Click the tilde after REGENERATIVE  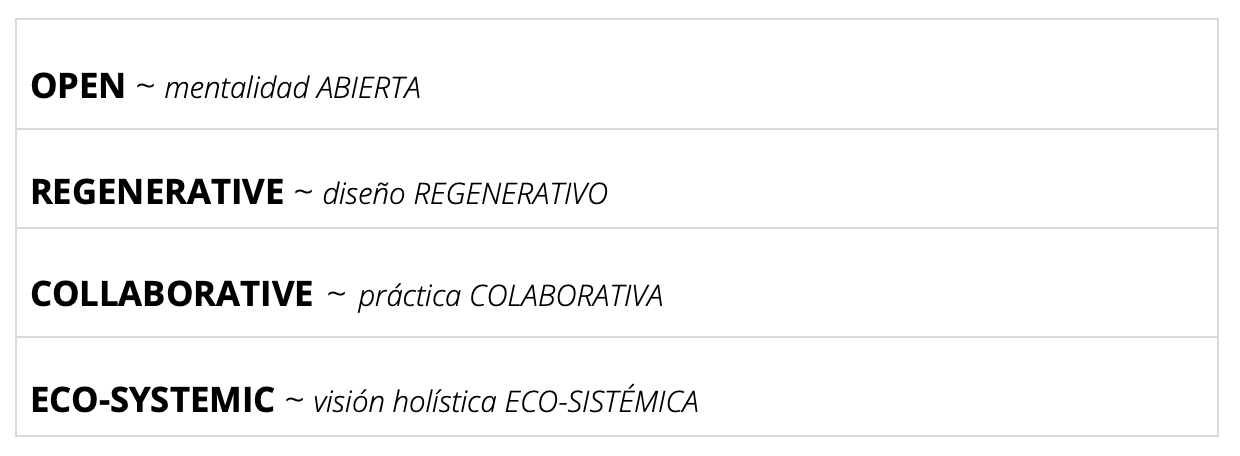(x=303, y=193)
